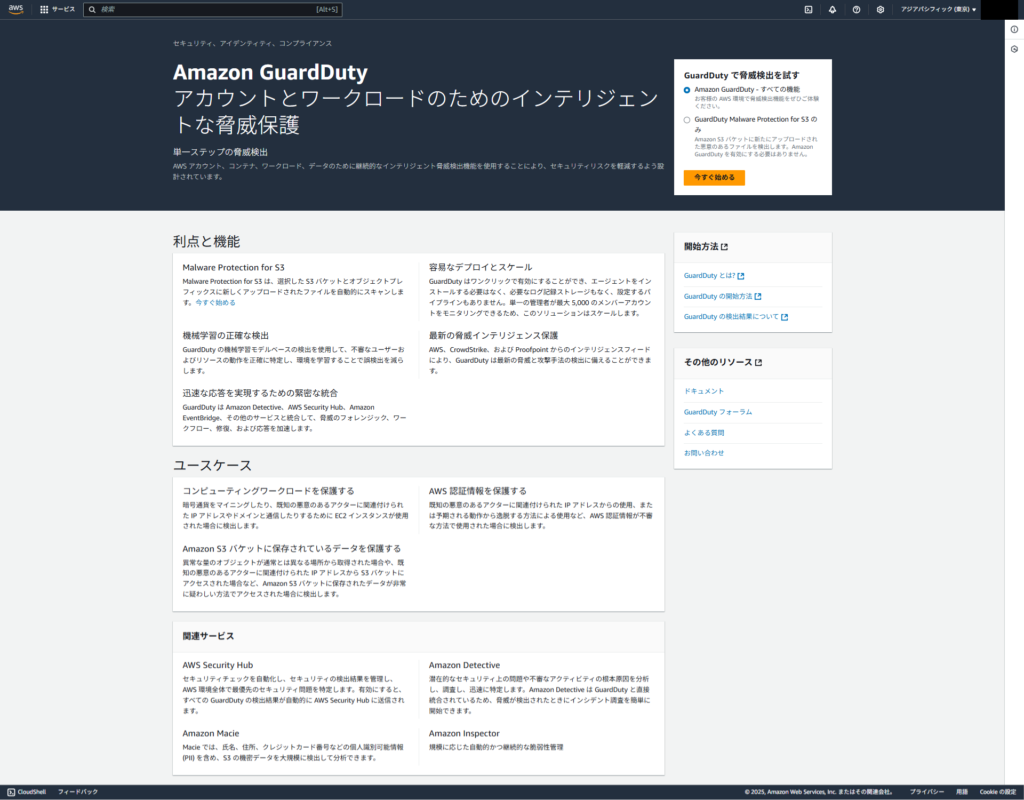The image size is (1024, 800).
Task: Click the search box in top bar
Action: pos(212,10)
